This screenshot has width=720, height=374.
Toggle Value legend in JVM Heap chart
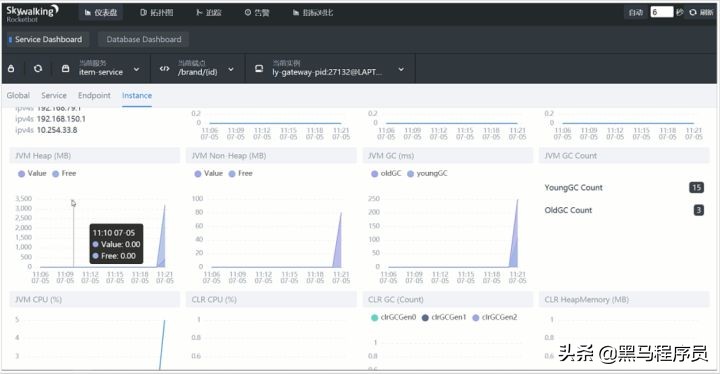pos(32,174)
